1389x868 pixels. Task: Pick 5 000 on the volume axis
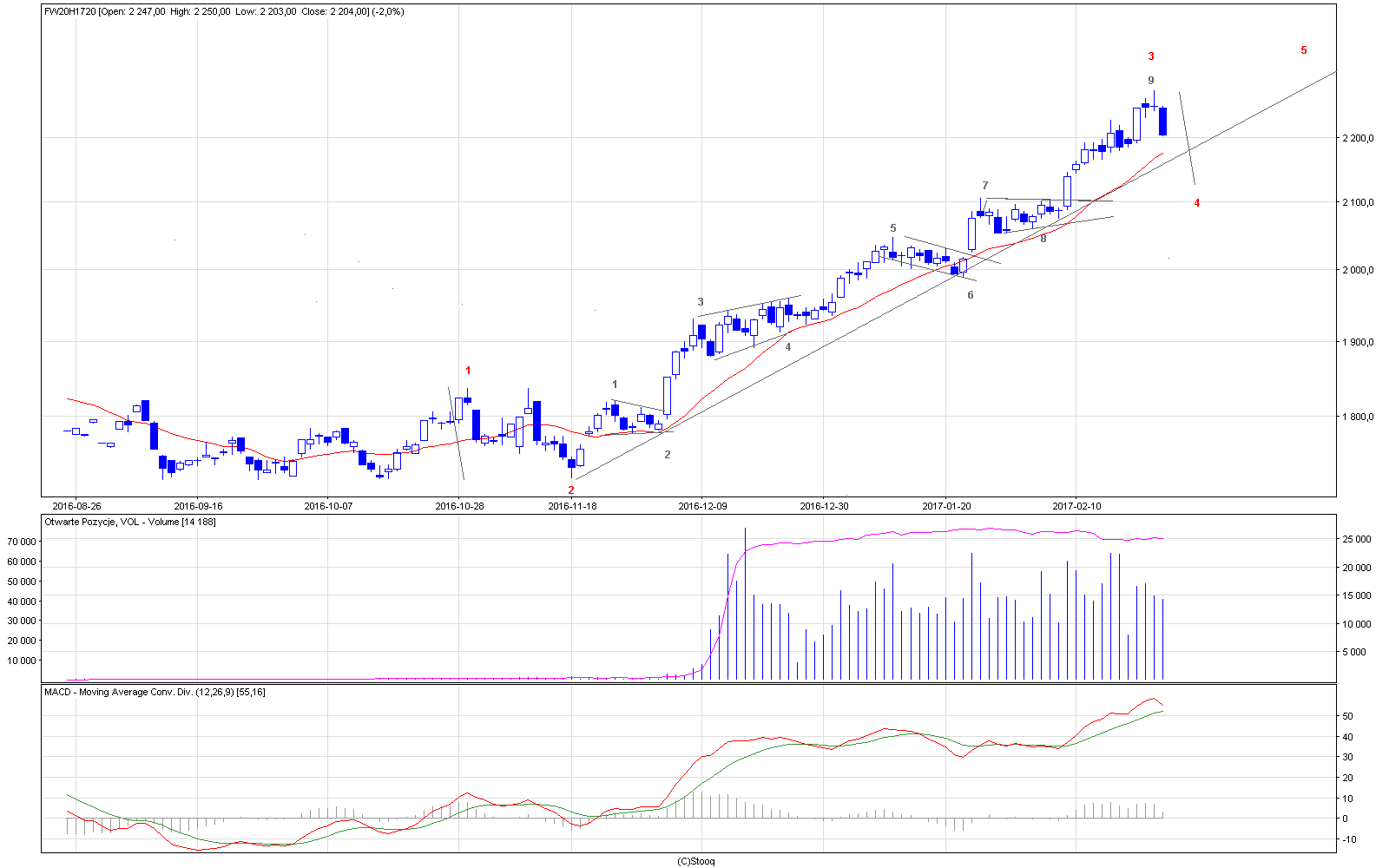(x=1355, y=652)
